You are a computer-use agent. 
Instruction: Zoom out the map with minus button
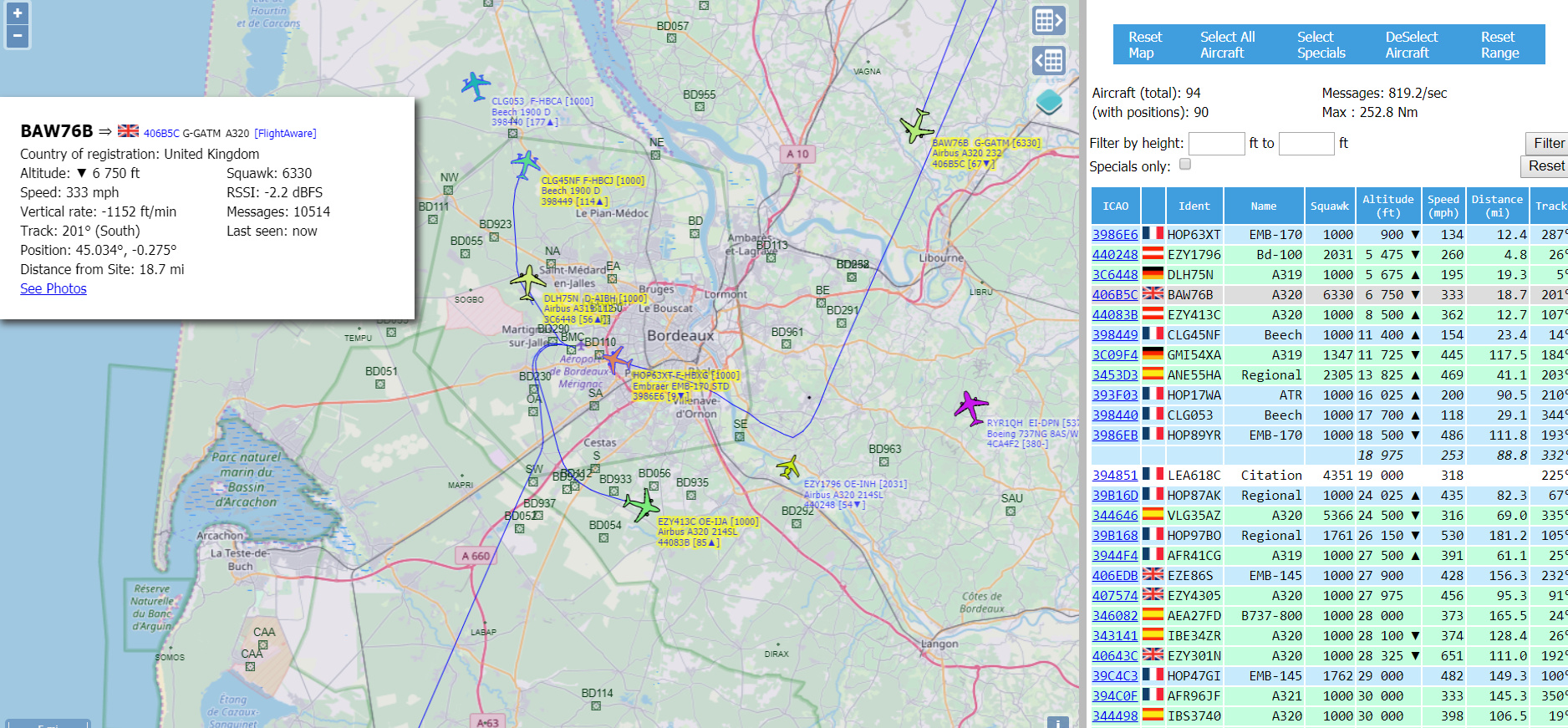coord(18,36)
